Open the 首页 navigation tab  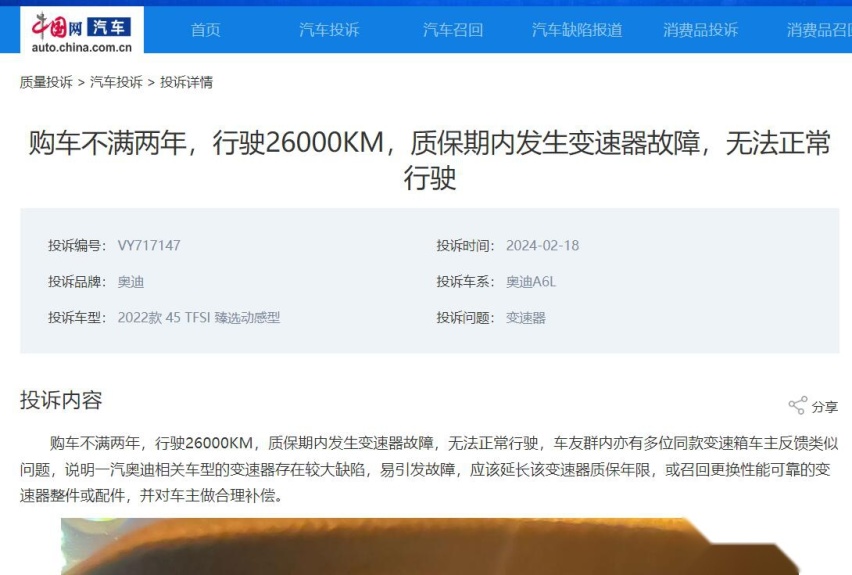[206, 29]
